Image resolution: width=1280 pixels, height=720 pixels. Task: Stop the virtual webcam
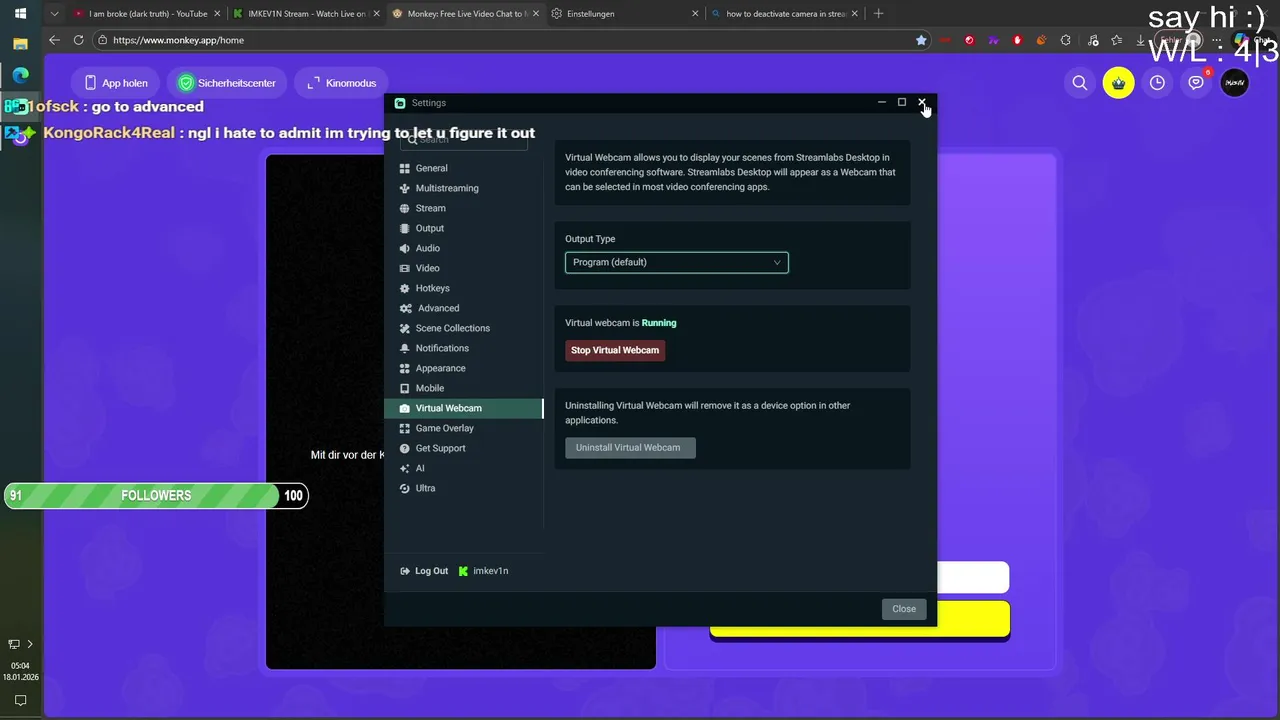coord(615,350)
